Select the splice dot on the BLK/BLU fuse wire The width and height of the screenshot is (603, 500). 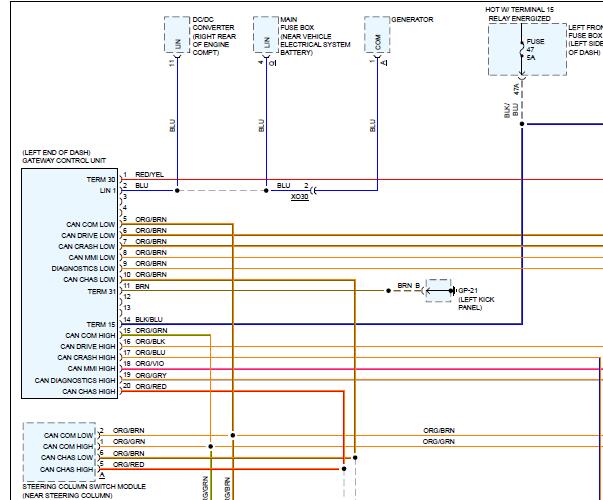(x=522, y=124)
